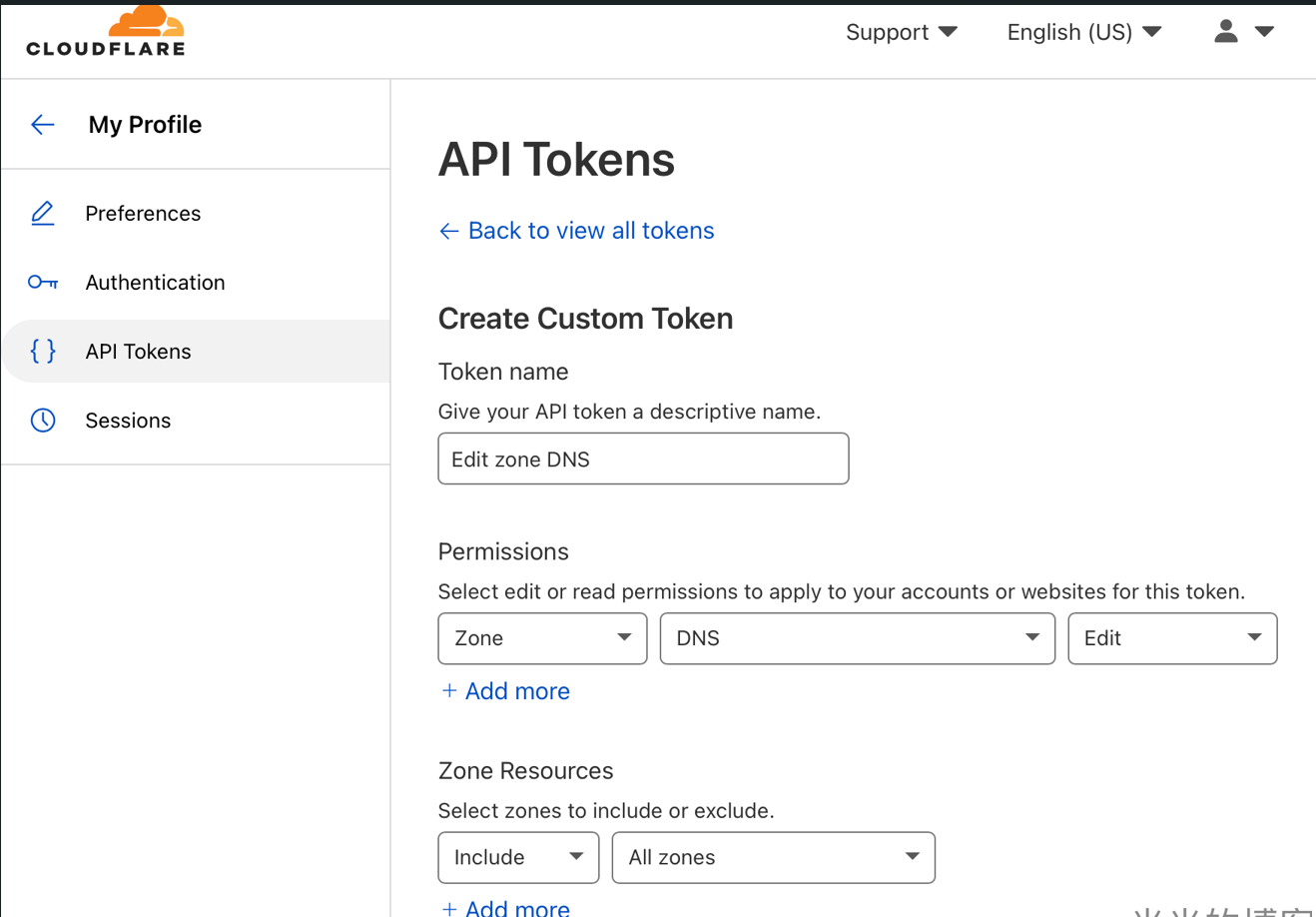Expand the Zone permission scope dropdown
1316x917 pixels.
pos(542,638)
